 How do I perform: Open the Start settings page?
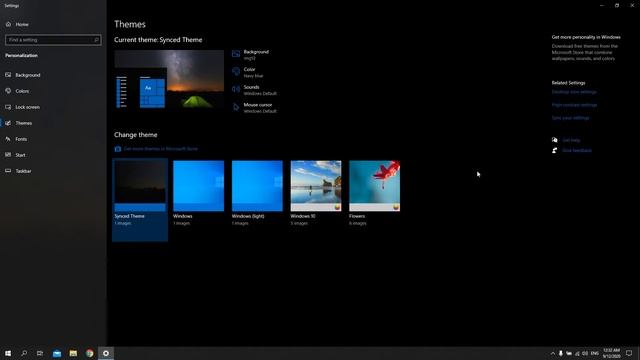[20, 155]
